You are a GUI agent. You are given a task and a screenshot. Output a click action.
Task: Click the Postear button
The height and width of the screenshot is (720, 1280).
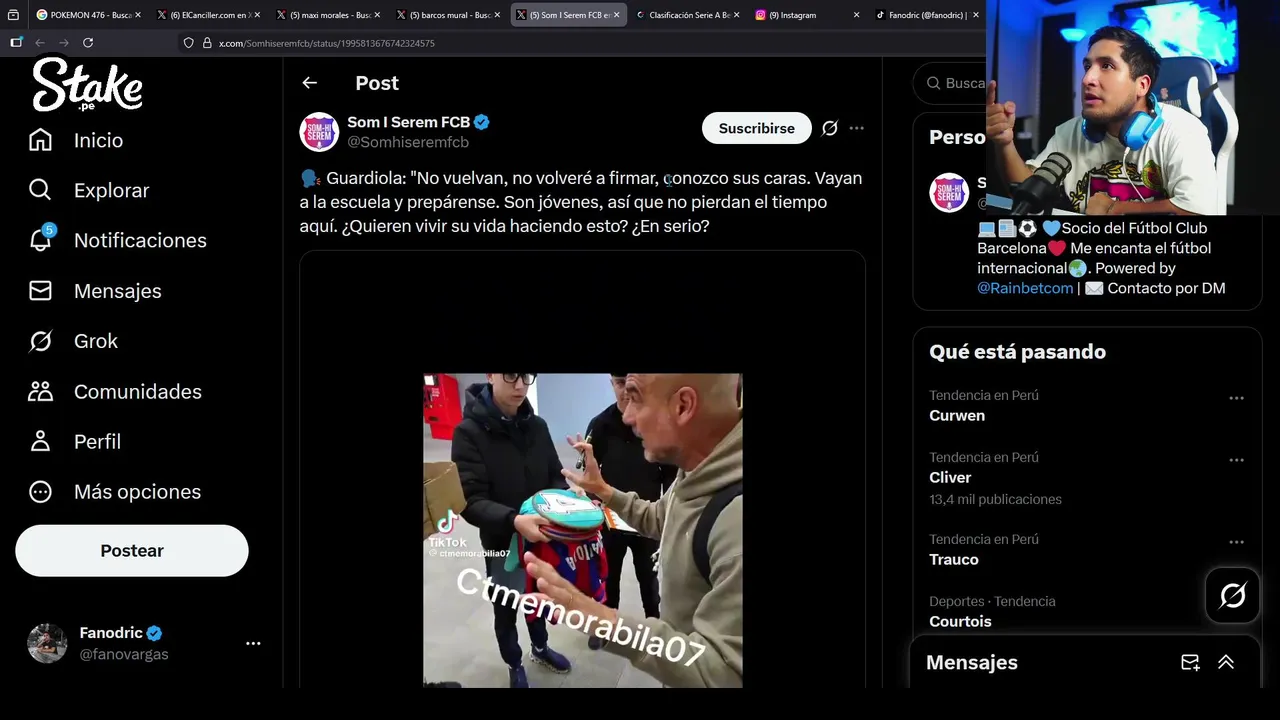click(x=132, y=551)
